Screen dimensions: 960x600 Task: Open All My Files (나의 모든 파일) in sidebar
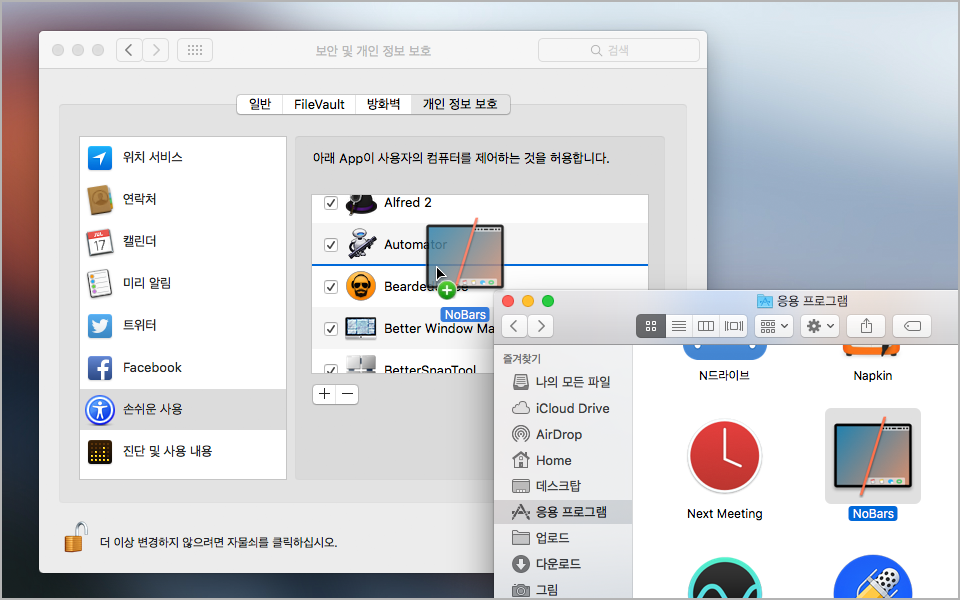pos(563,382)
